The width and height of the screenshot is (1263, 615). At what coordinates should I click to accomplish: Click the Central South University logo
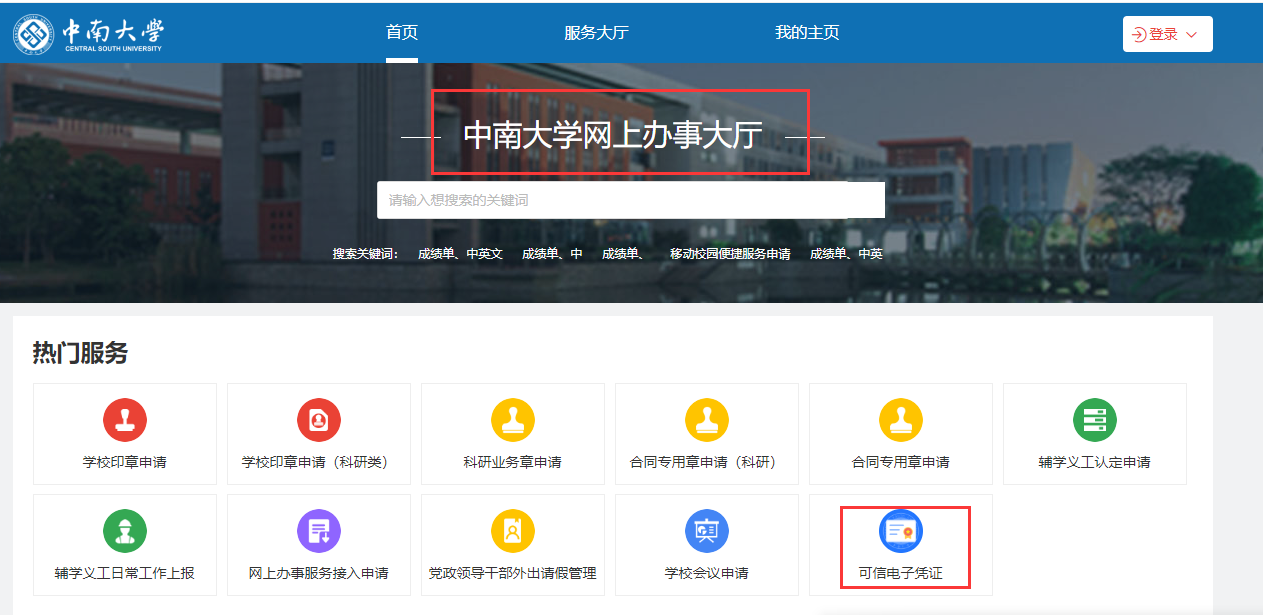pos(88,34)
